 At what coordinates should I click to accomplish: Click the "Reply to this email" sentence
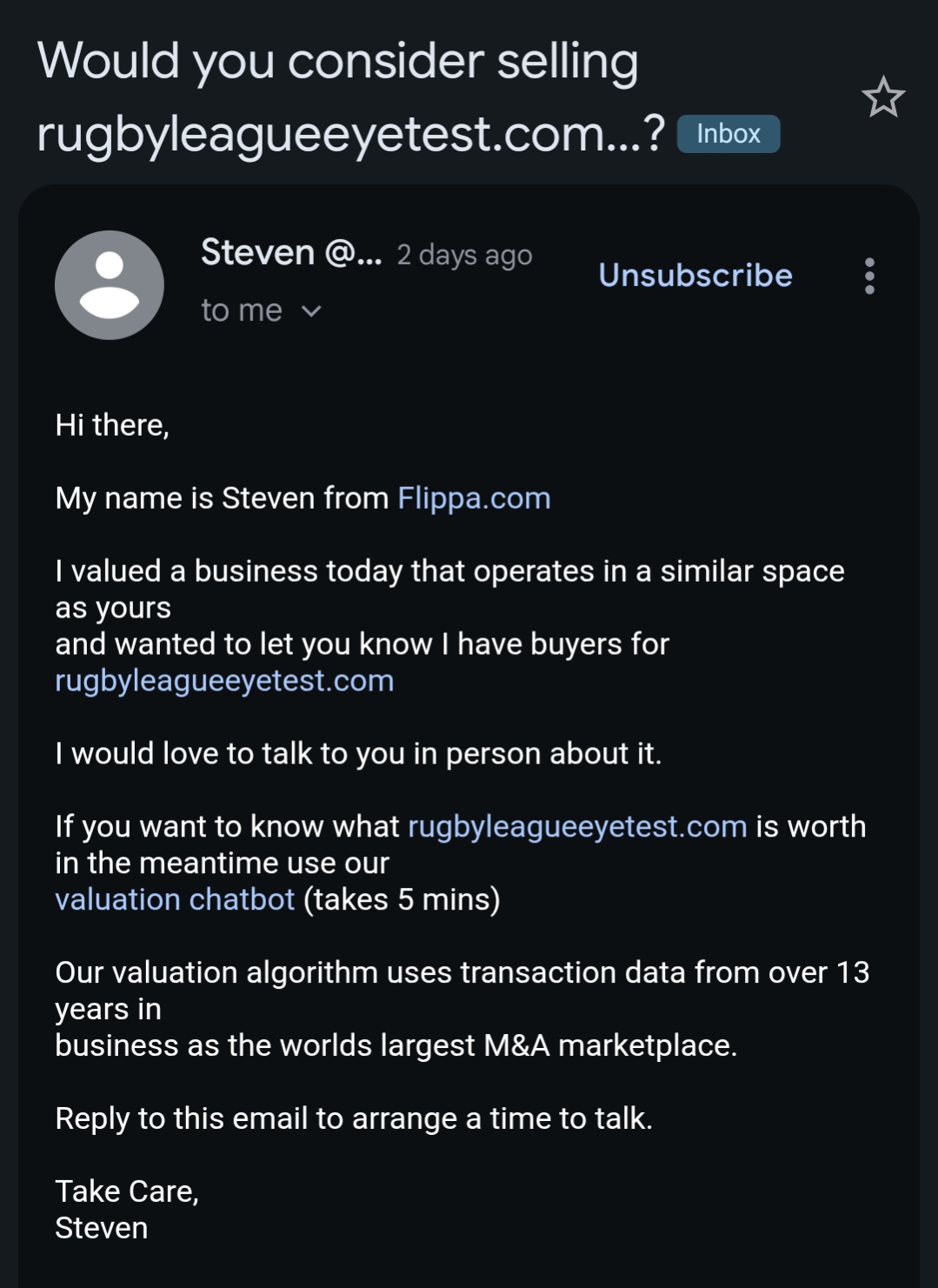tap(354, 1118)
